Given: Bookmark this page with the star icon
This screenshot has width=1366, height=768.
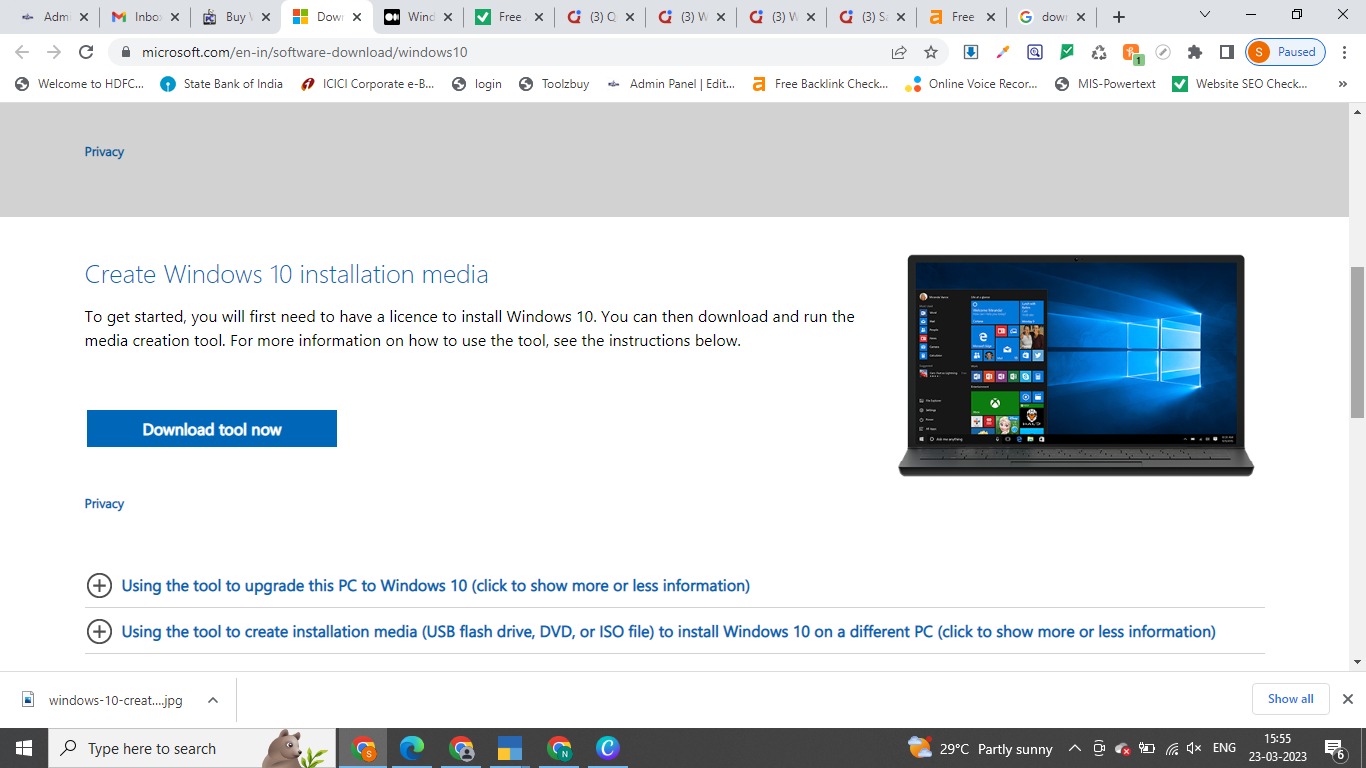Looking at the screenshot, I should [931, 52].
